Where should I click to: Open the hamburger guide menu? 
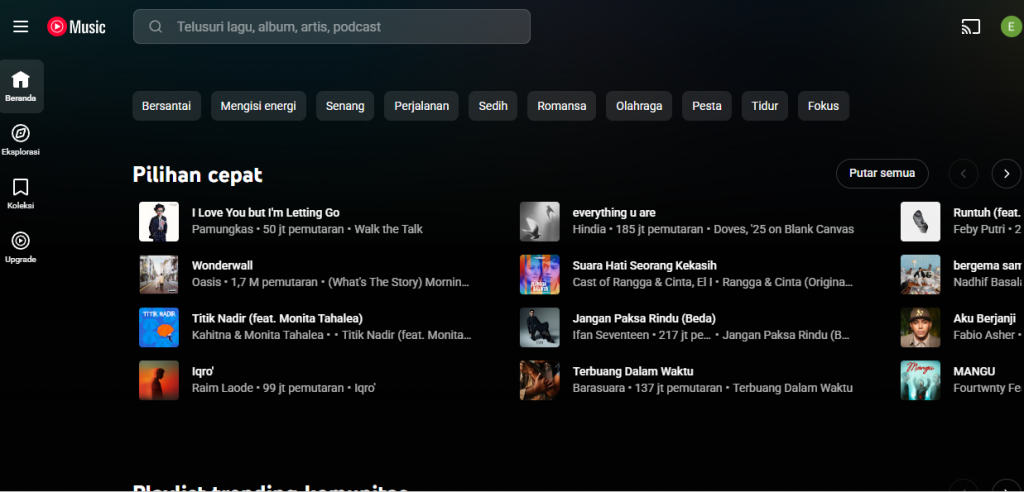(x=21, y=27)
